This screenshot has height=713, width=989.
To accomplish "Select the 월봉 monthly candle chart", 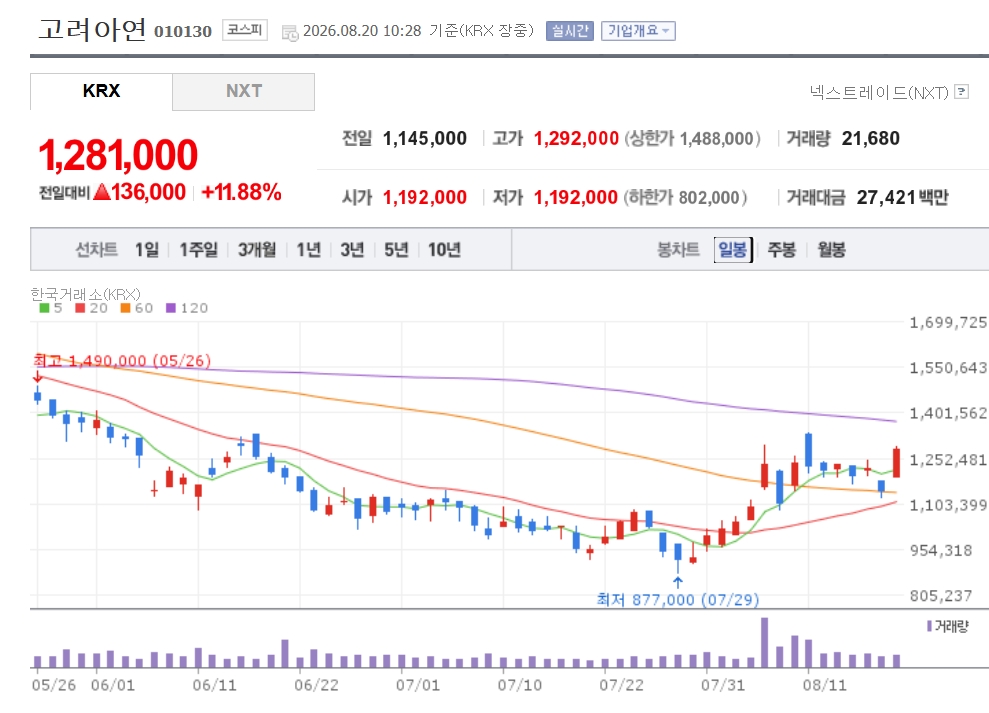I will (x=831, y=250).
